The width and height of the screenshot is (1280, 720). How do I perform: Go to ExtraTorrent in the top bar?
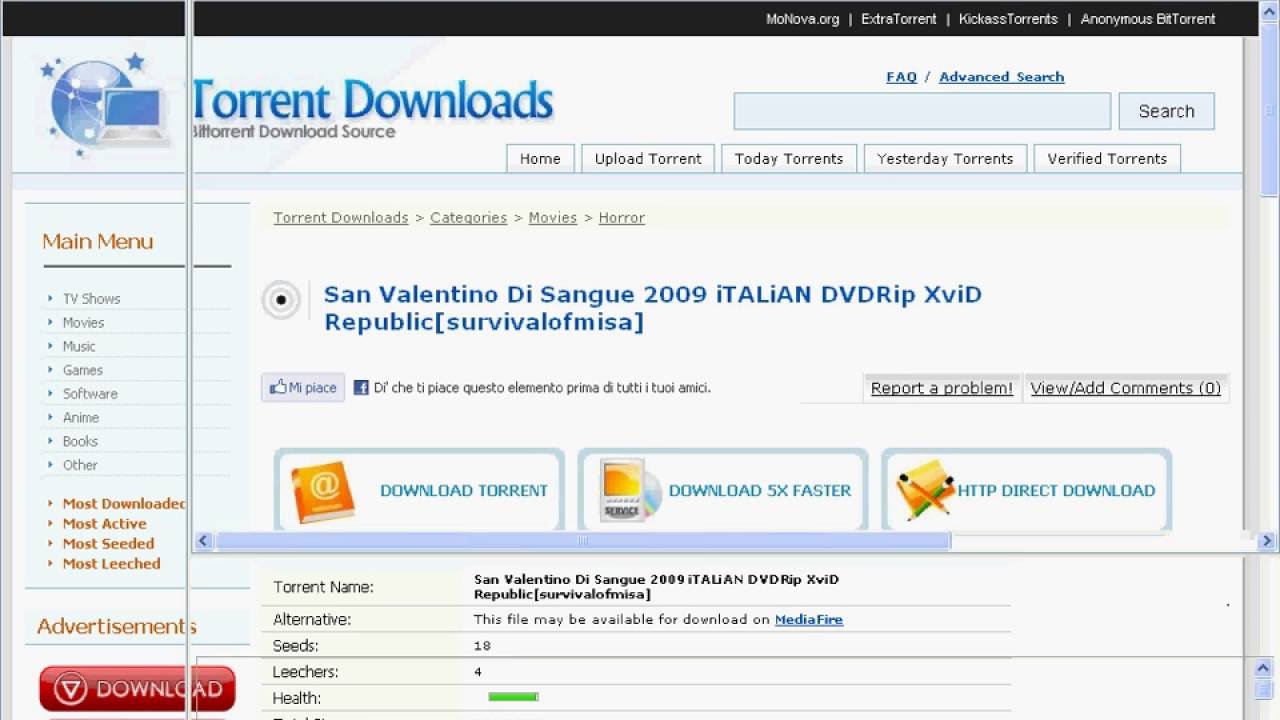[899, 19]
